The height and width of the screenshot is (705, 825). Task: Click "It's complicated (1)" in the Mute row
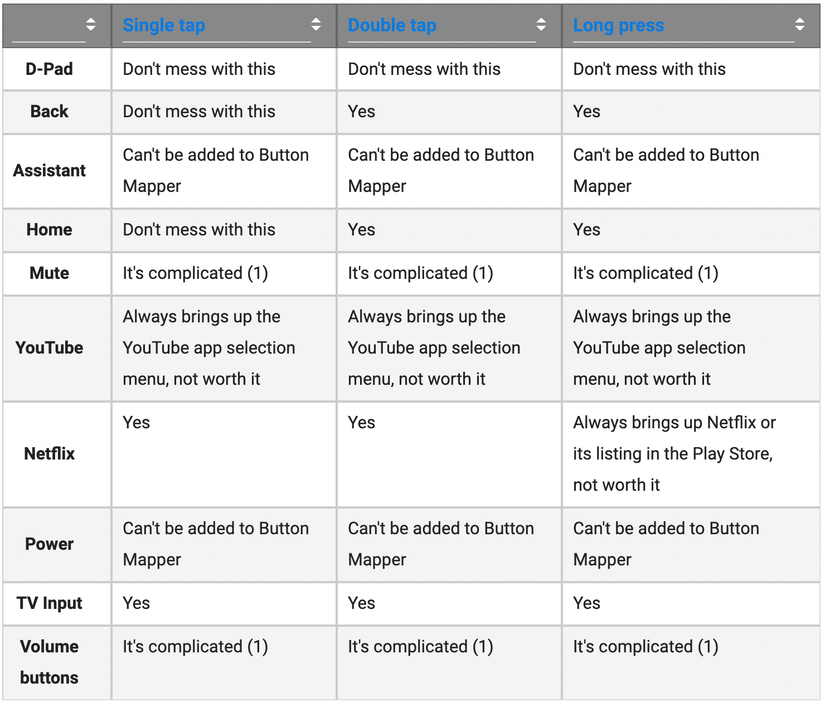click(x=194, y=273)
